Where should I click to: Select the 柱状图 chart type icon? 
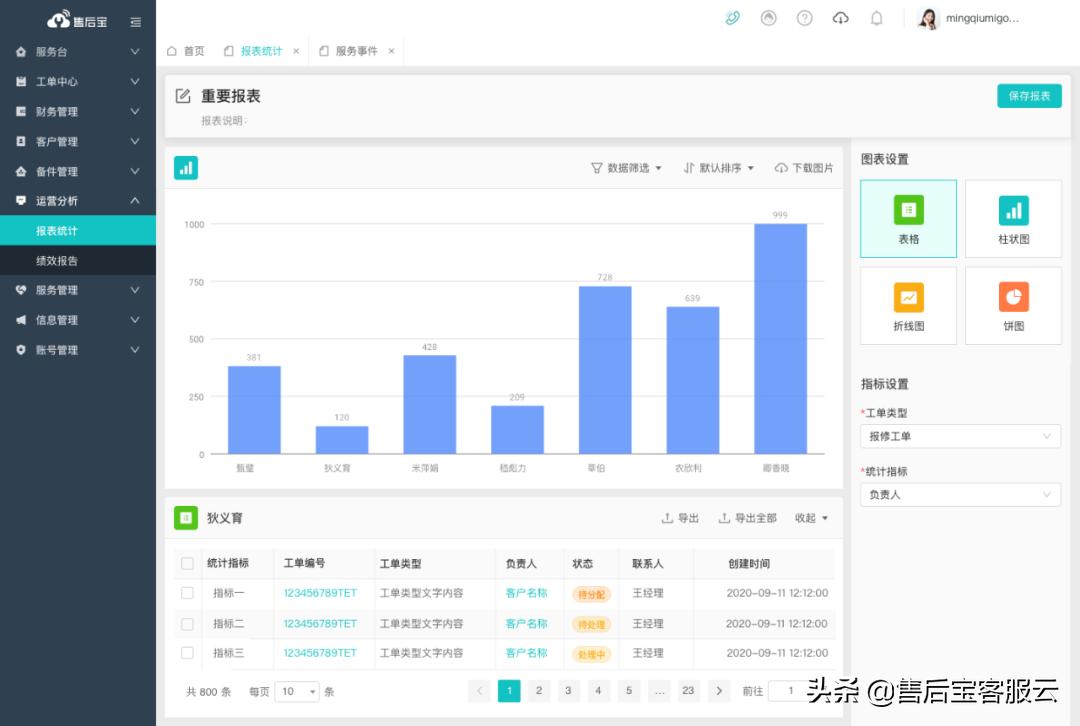[1013, 218]
